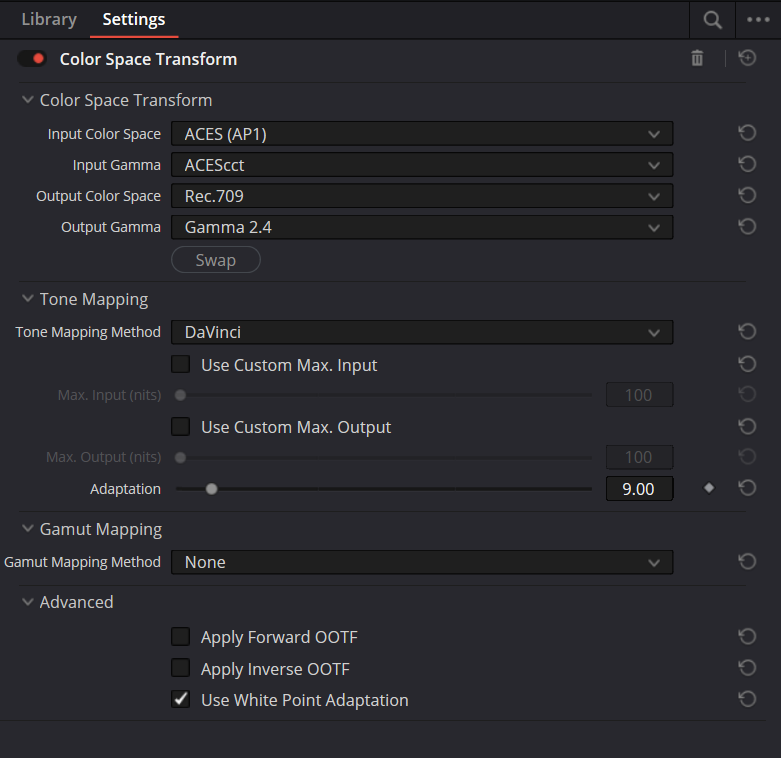Reset the Output Gamma setting
The height and width of the screenshot is (758, 781).
pyautogui.click(x=747, y=227)
